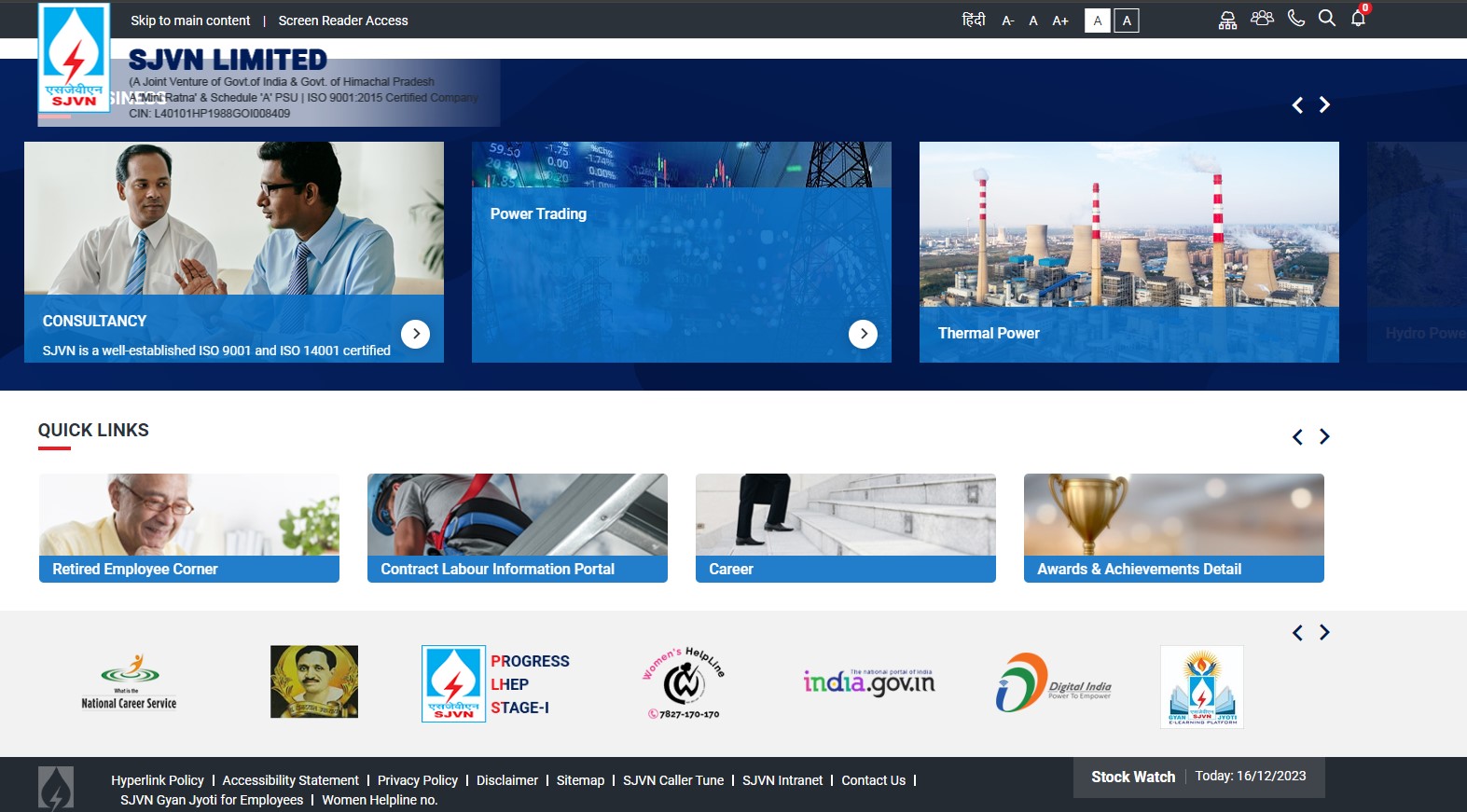Increase font size with A+ control

point(1060,21)
